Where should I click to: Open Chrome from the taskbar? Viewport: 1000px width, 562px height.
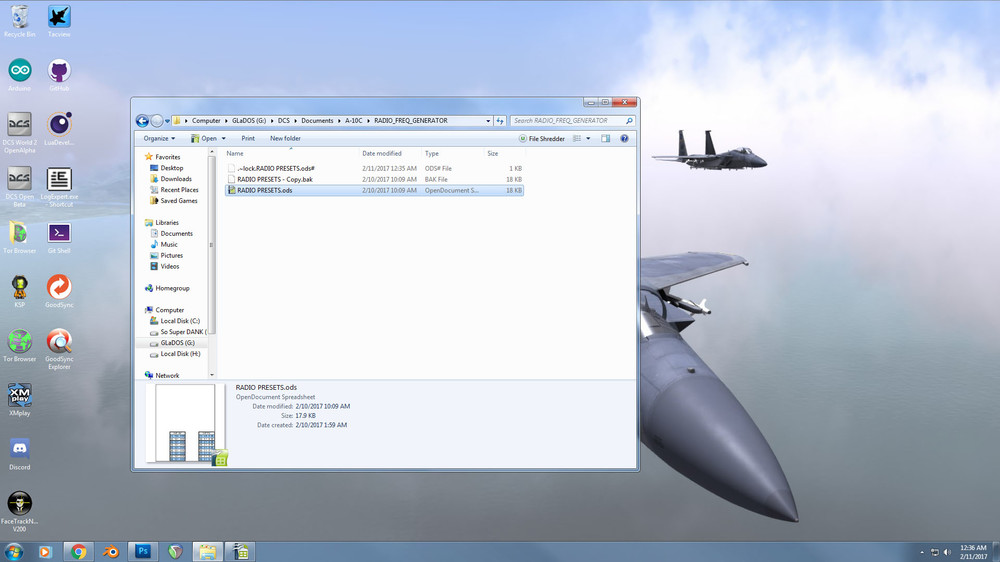tap(78, 552)
